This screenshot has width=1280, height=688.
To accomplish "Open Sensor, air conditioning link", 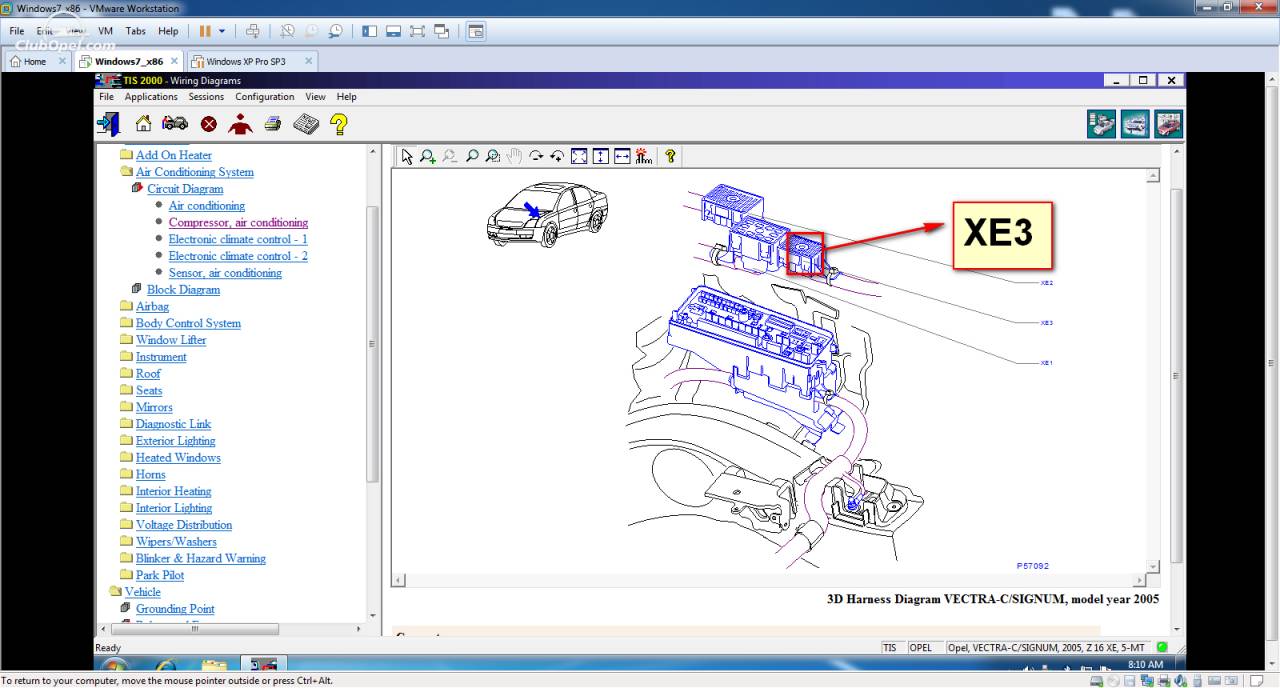I will pyautogui.click(x=225, y=272).
